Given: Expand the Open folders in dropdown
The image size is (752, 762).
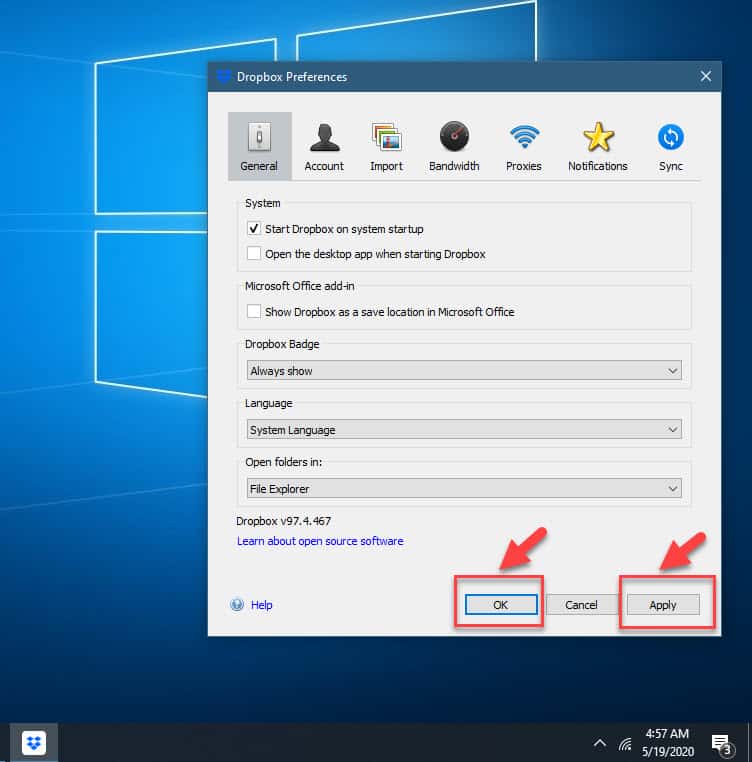Looking at the screenshot, I should pos(464,488).
